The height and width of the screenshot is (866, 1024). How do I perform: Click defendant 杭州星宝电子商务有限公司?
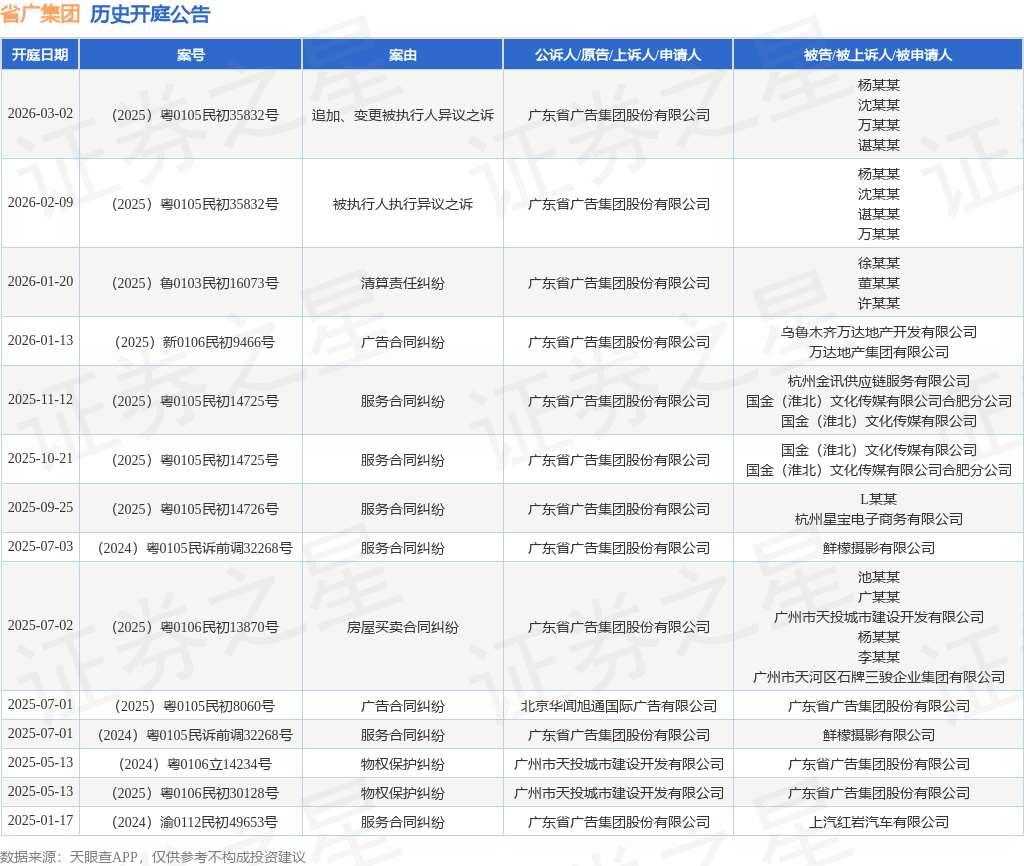[x=878, y=520]
